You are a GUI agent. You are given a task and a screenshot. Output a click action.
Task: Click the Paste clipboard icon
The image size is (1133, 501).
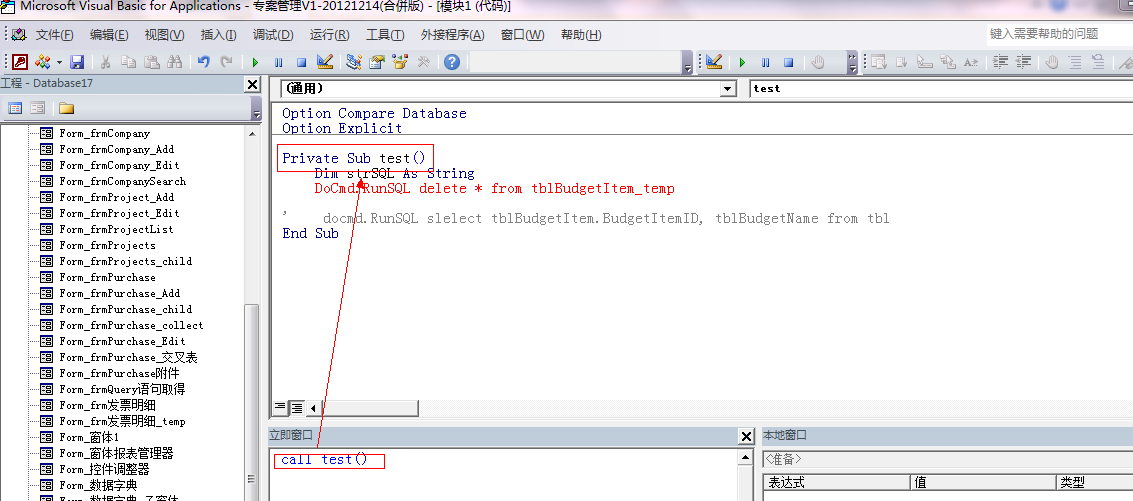(x=152, y=62)
